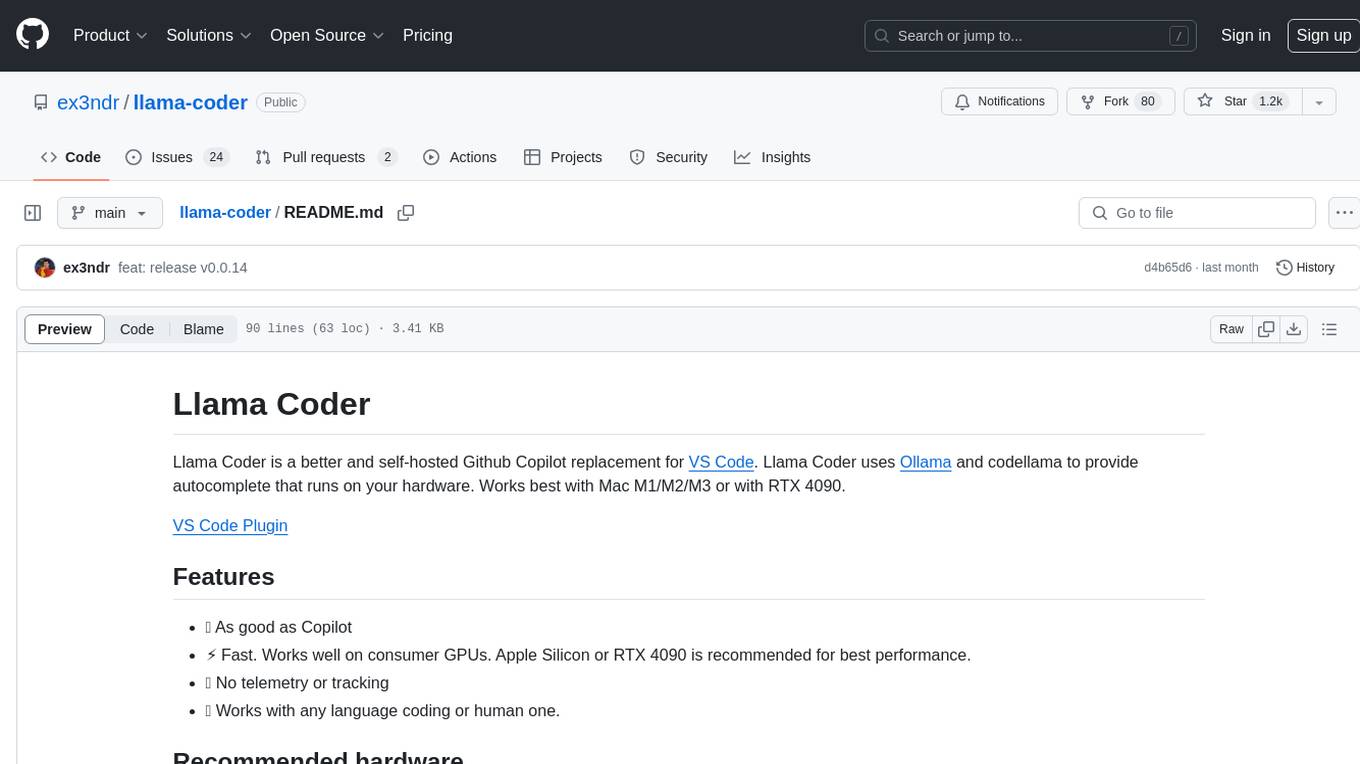Click the Star count 1.2k

point(1270,102)
